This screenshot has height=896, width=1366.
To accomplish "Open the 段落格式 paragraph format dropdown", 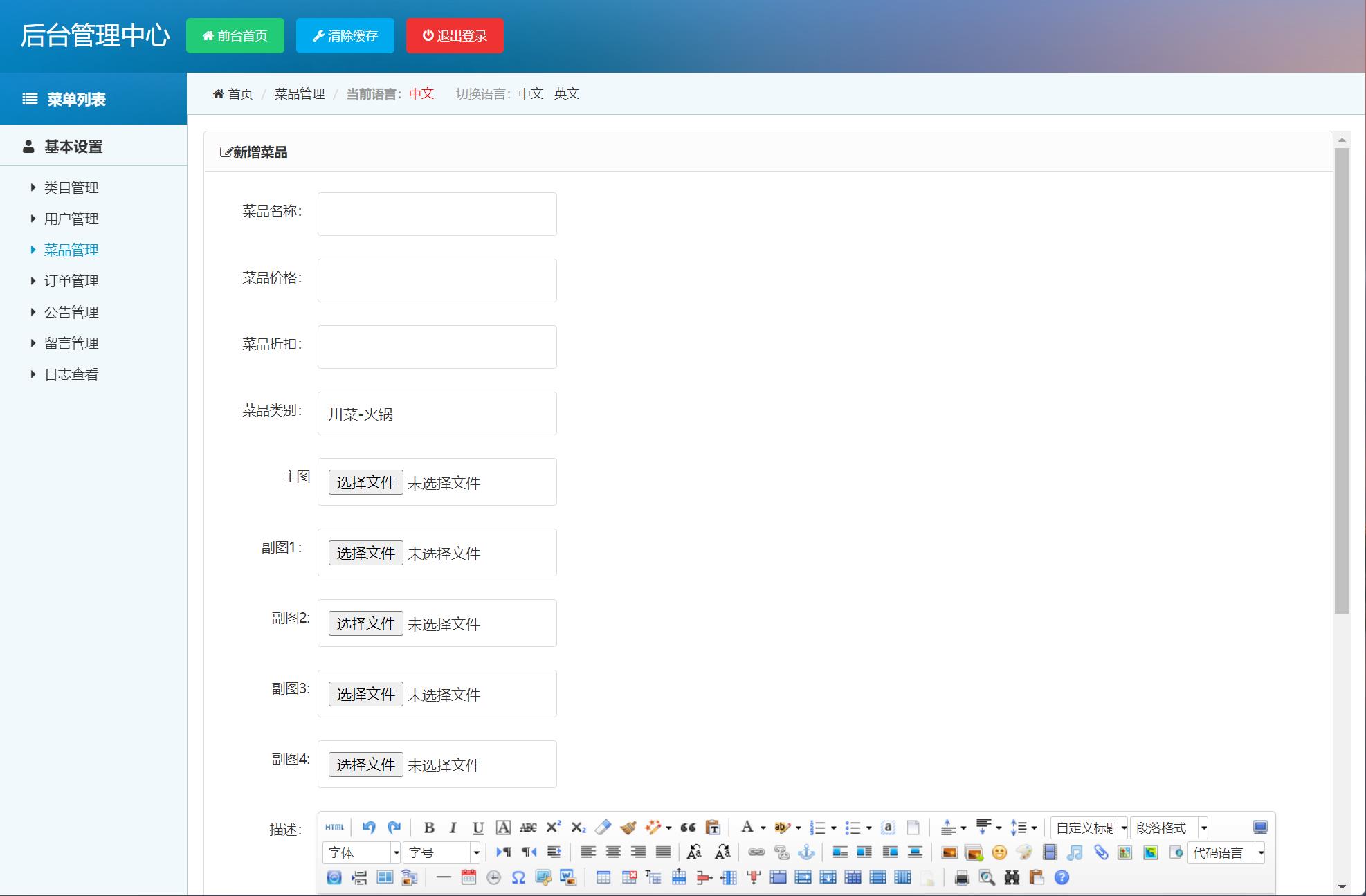I will tap(1169, 828).
